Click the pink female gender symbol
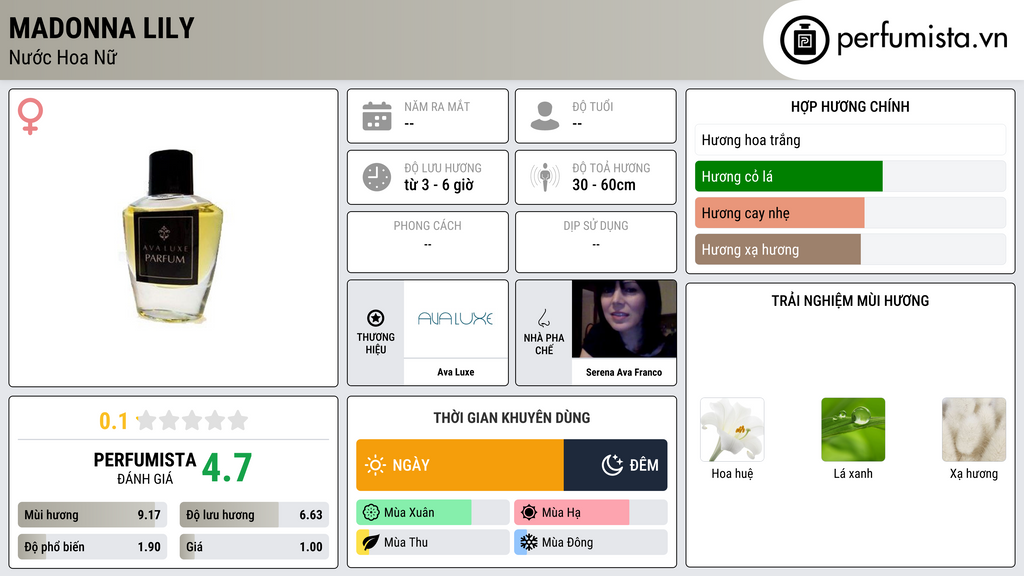The height and width of the screenshot is (576, 1024). point(30,116)
